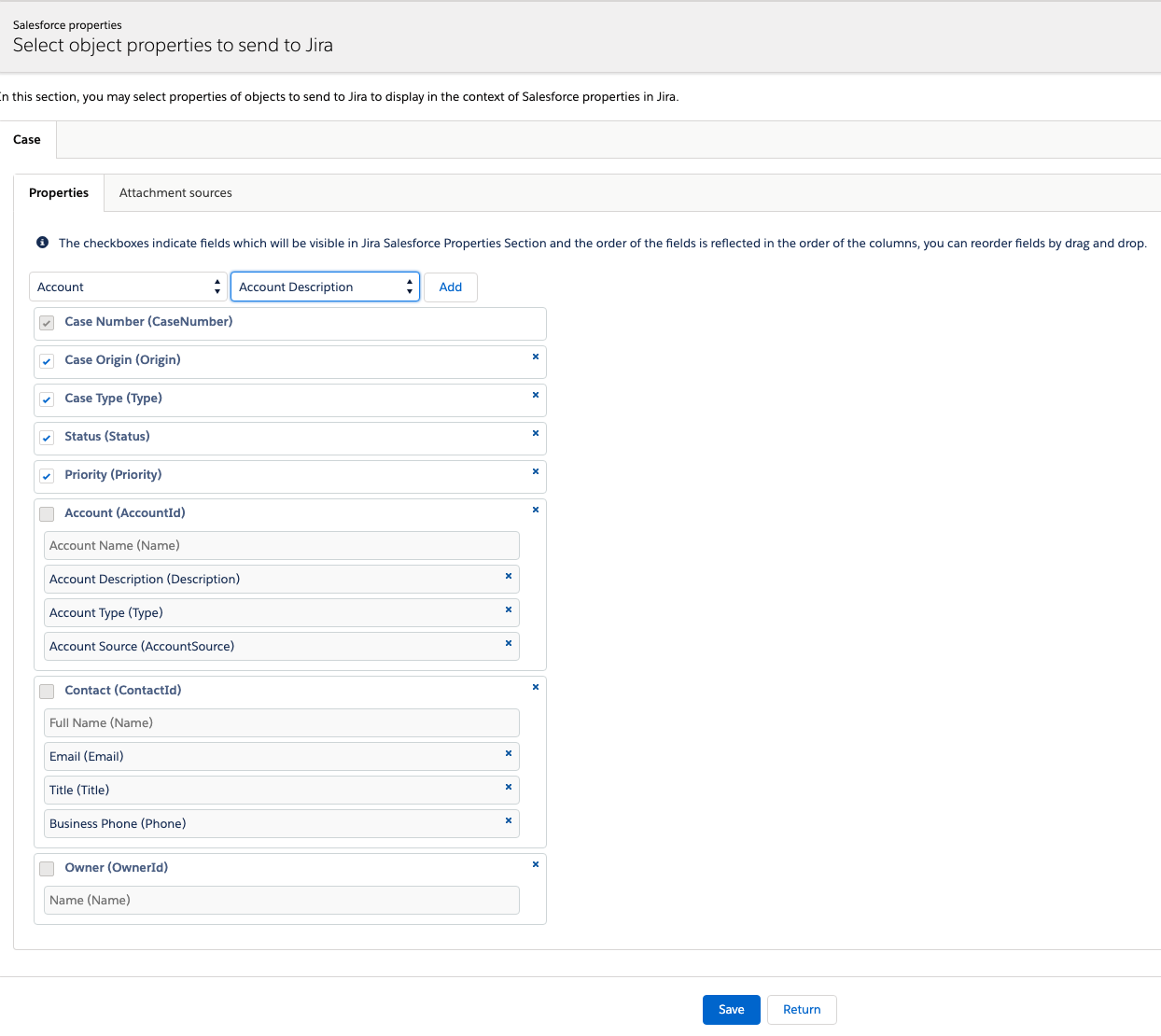
Task: Check the Contact (ContactId) checkbox
Action: (47, 692)
